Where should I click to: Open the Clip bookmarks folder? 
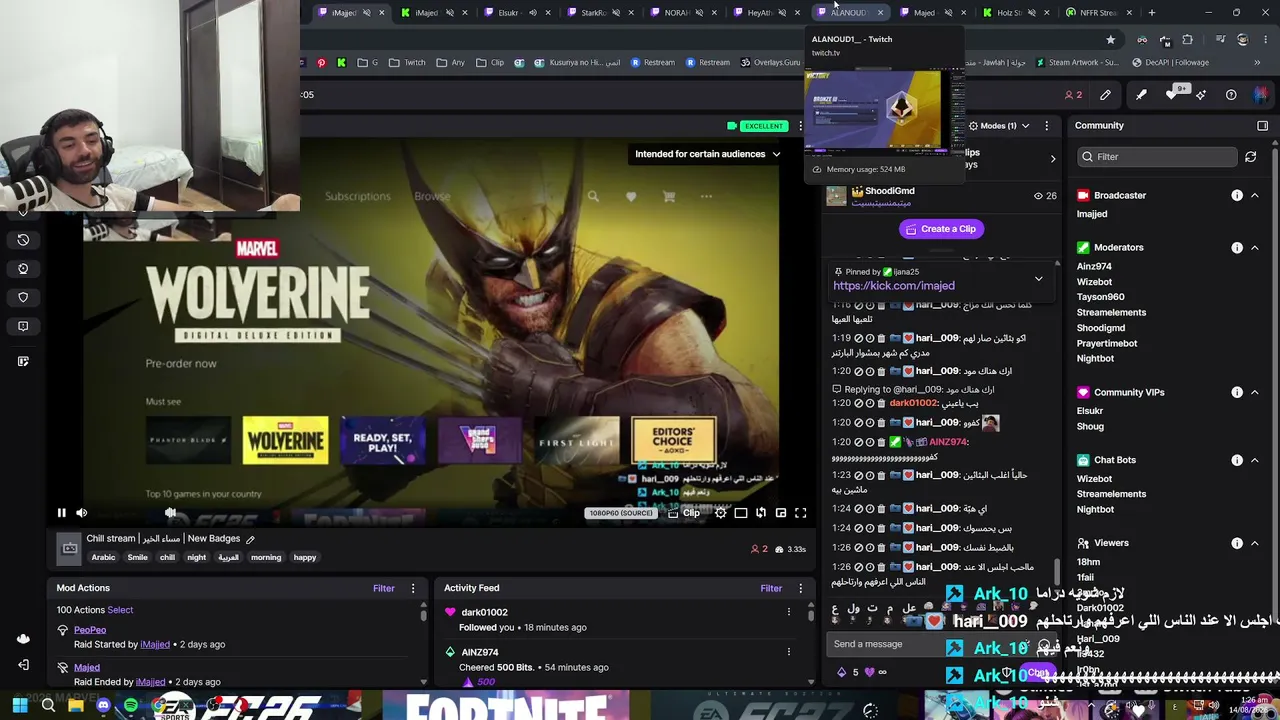490,63
